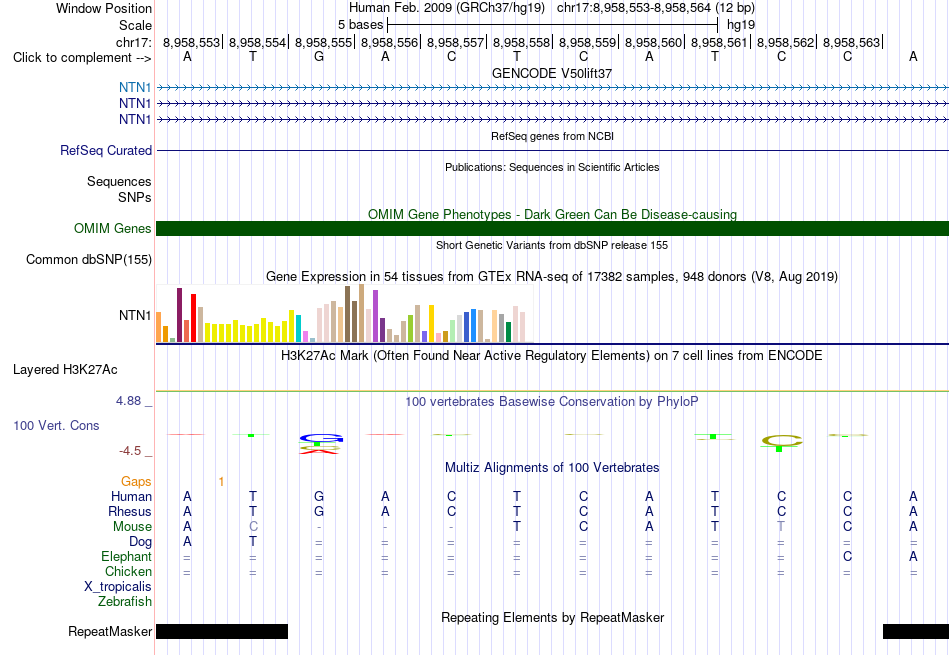
Task: Click the cyan bar in GTEx chart
Action: click(x=298, y=328)
